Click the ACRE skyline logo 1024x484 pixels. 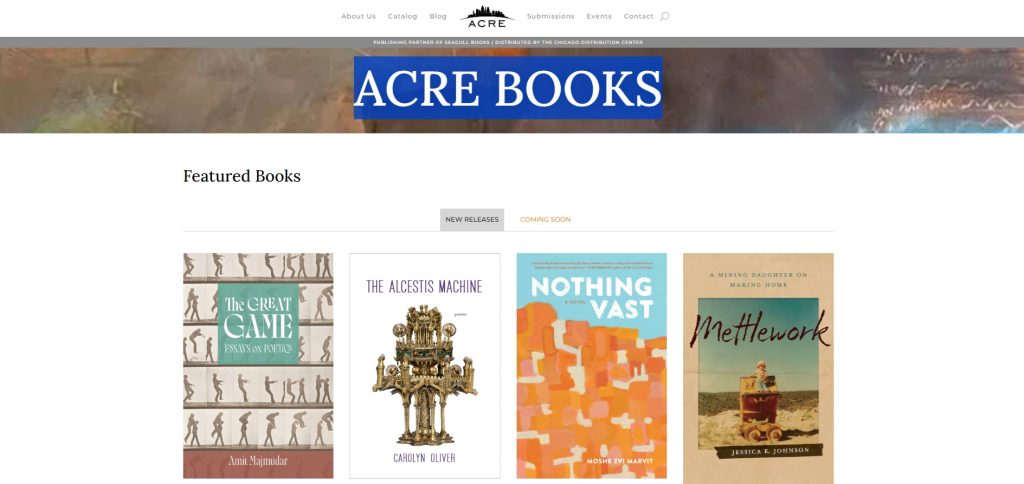click(x=487, y=17)
